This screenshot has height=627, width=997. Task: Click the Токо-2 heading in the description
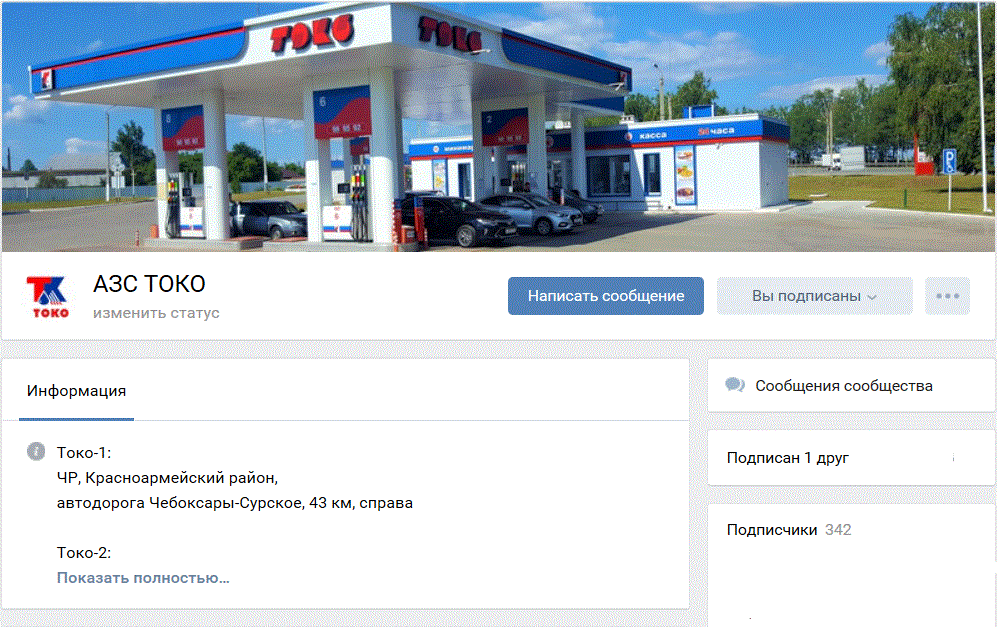coord(84,553)
